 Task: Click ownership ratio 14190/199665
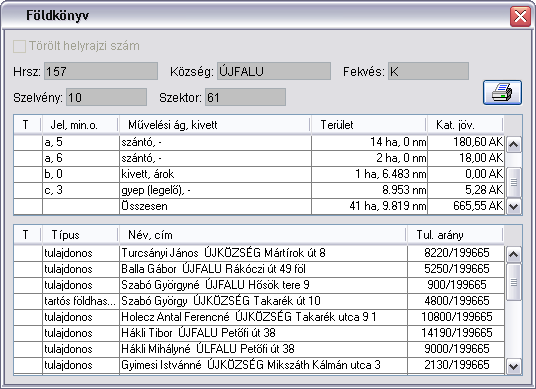click(x=456, y=333)
